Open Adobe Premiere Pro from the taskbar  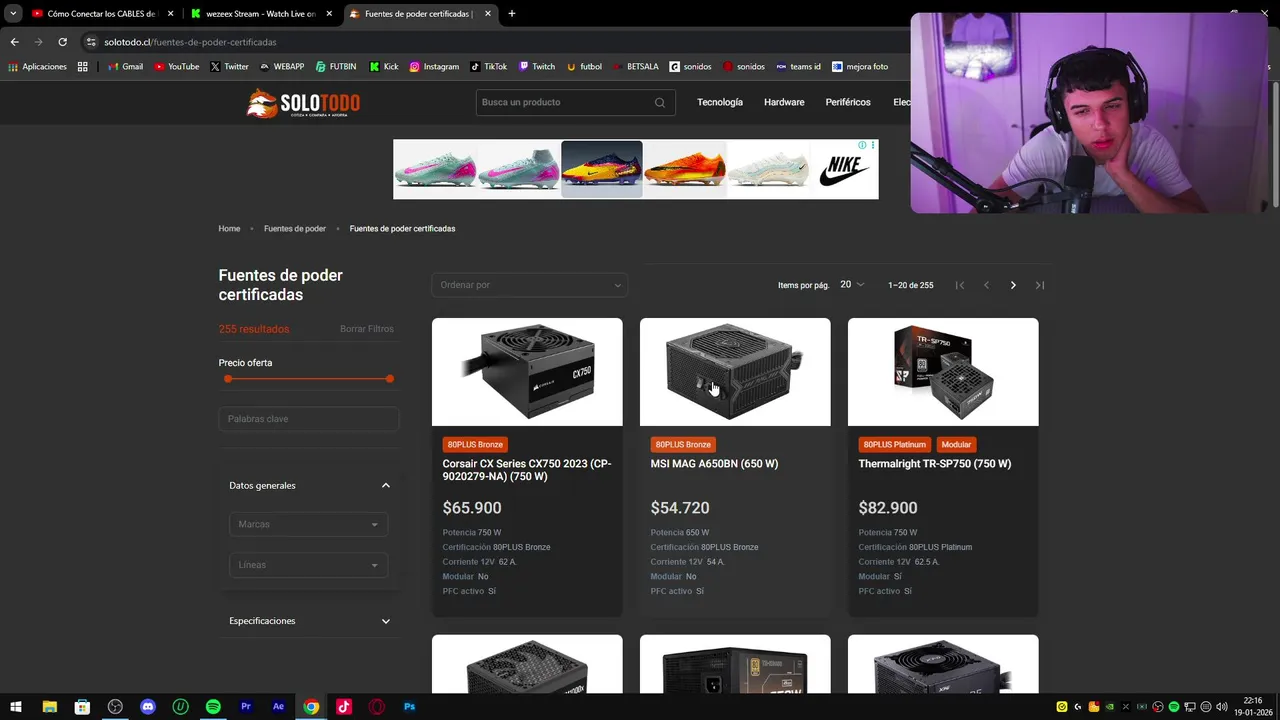coord(246,707)
